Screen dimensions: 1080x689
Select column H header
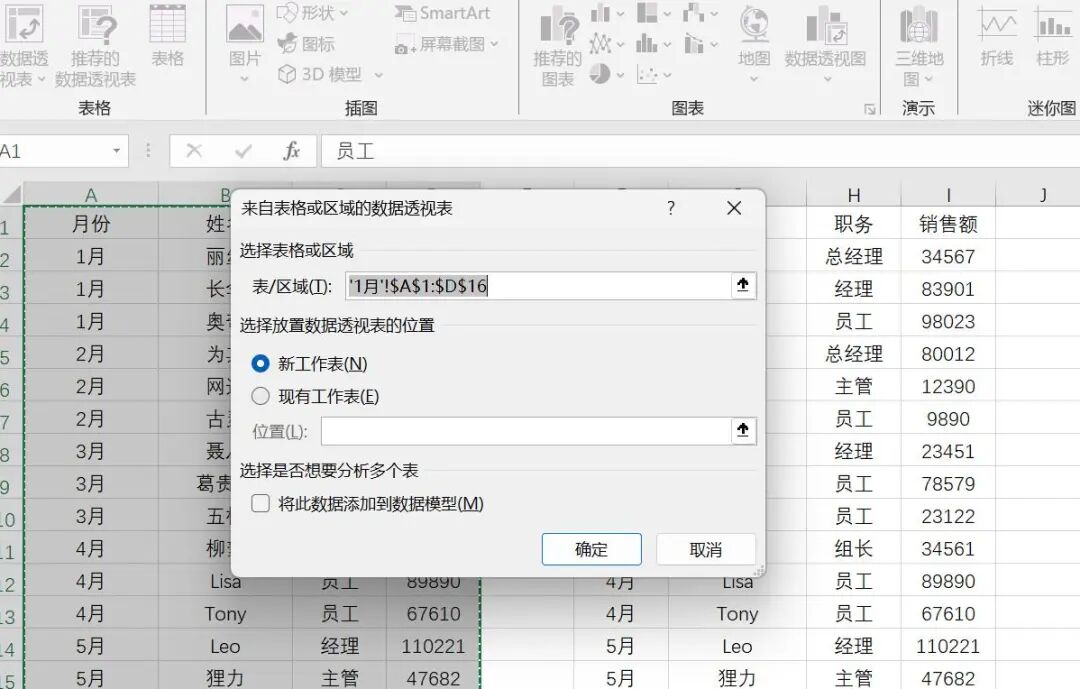pos(853,196)
